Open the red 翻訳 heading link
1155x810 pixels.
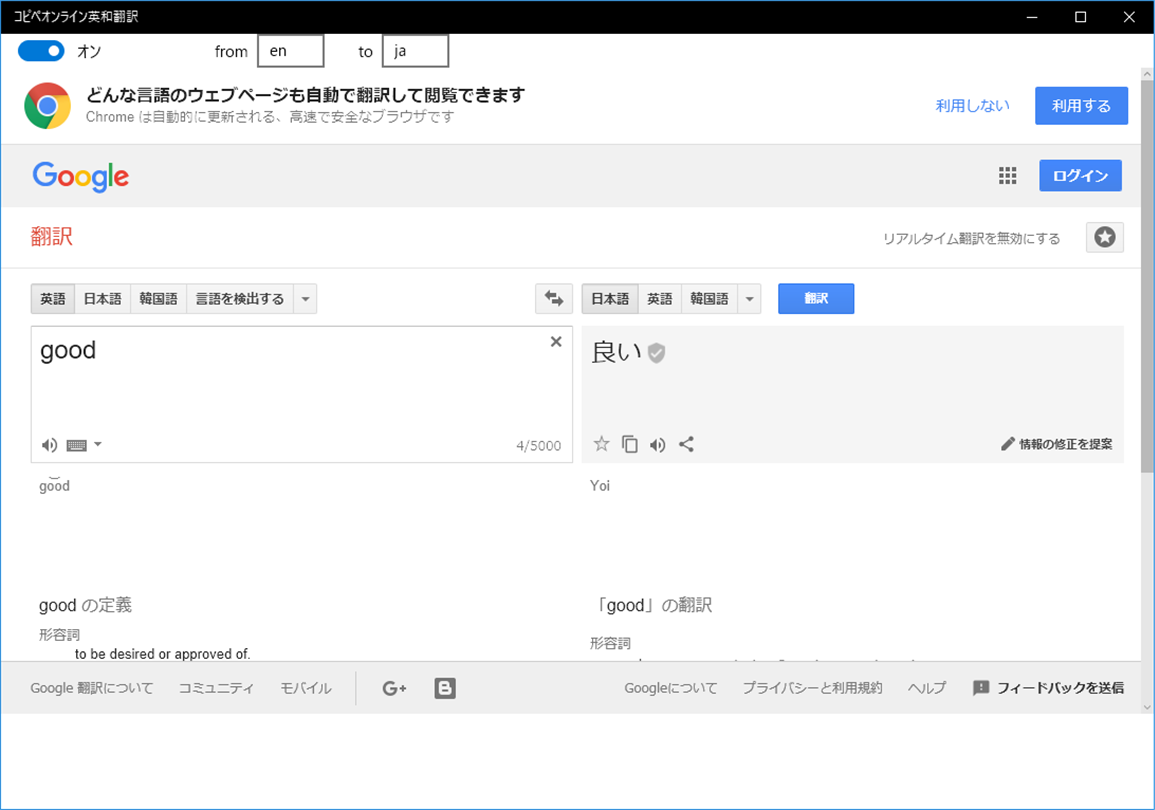click(x=52, y=236)
